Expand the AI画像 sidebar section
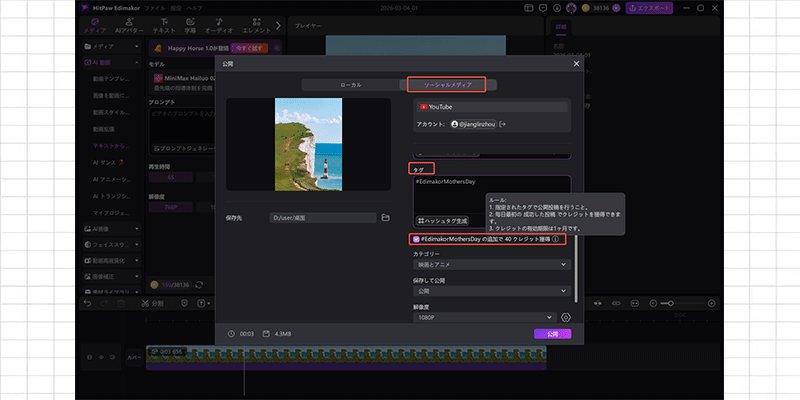 click(x=111, y=229)
